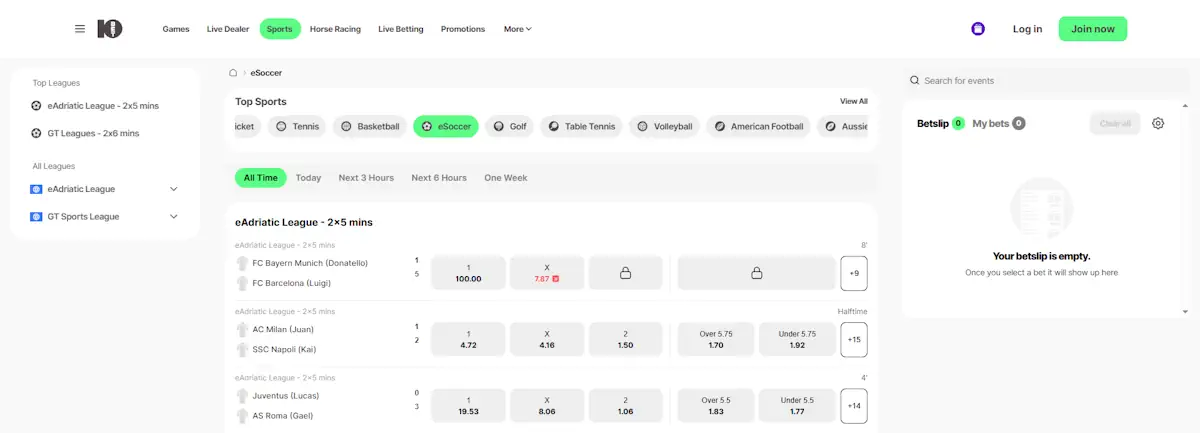
Task: Click the home breadcrumb icon
Action: (x=233, y=73)
